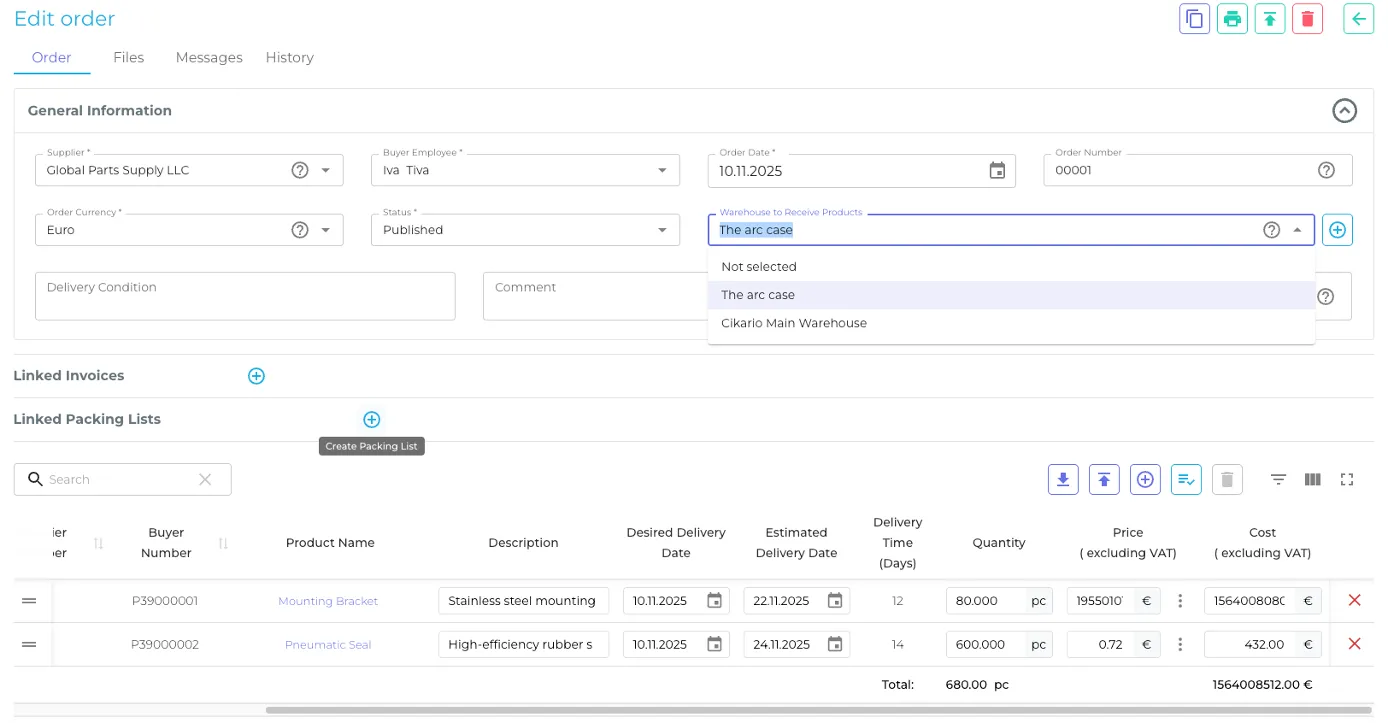Remove the Mounting Bracket row
This screenshot has width=1388, height=724.
tap(1354, 601)
